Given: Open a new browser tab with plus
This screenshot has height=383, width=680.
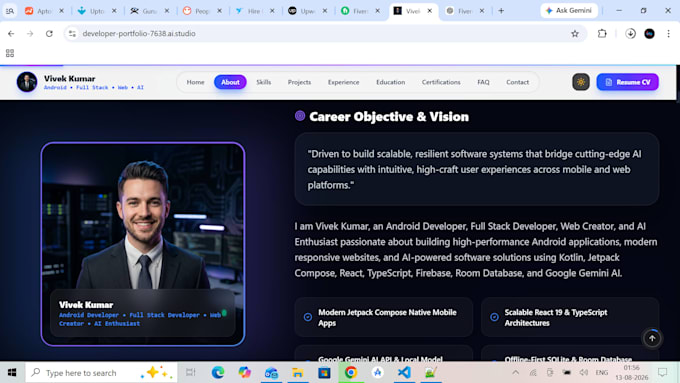Looking at the screenshot, I should pos(501,11).
